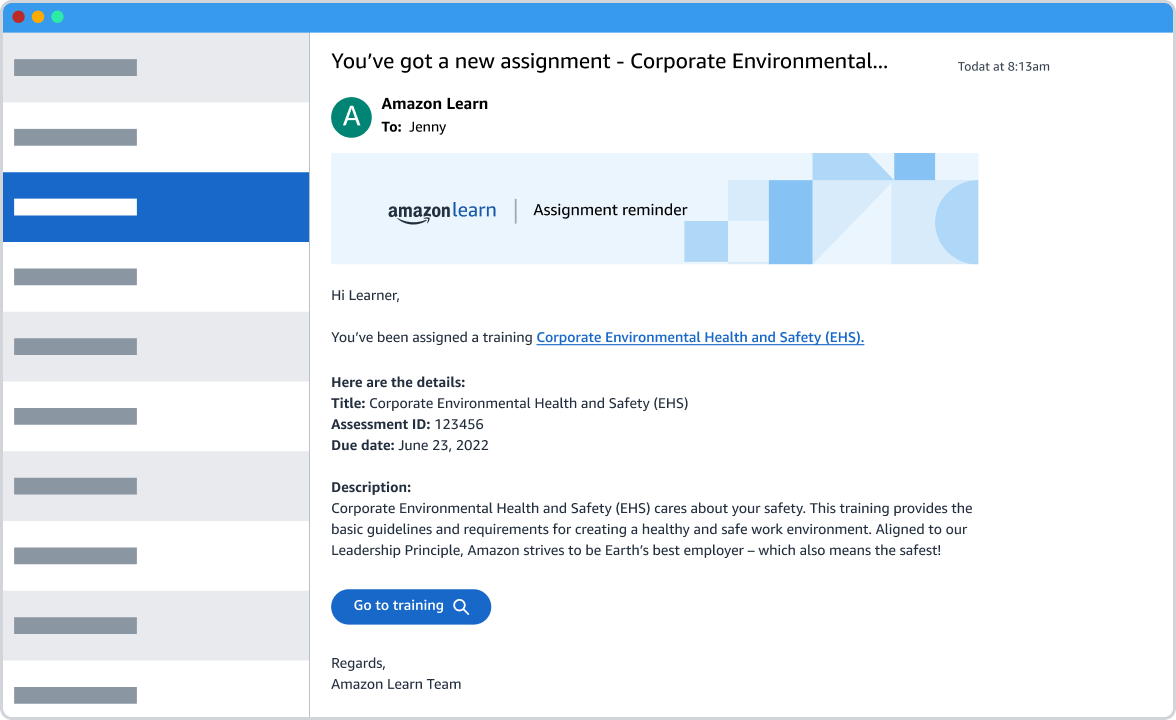Image resolution: width=1176 pixels, height=720 pixels.
Task: Click the yellow minimize window dot
Action: 38,17
